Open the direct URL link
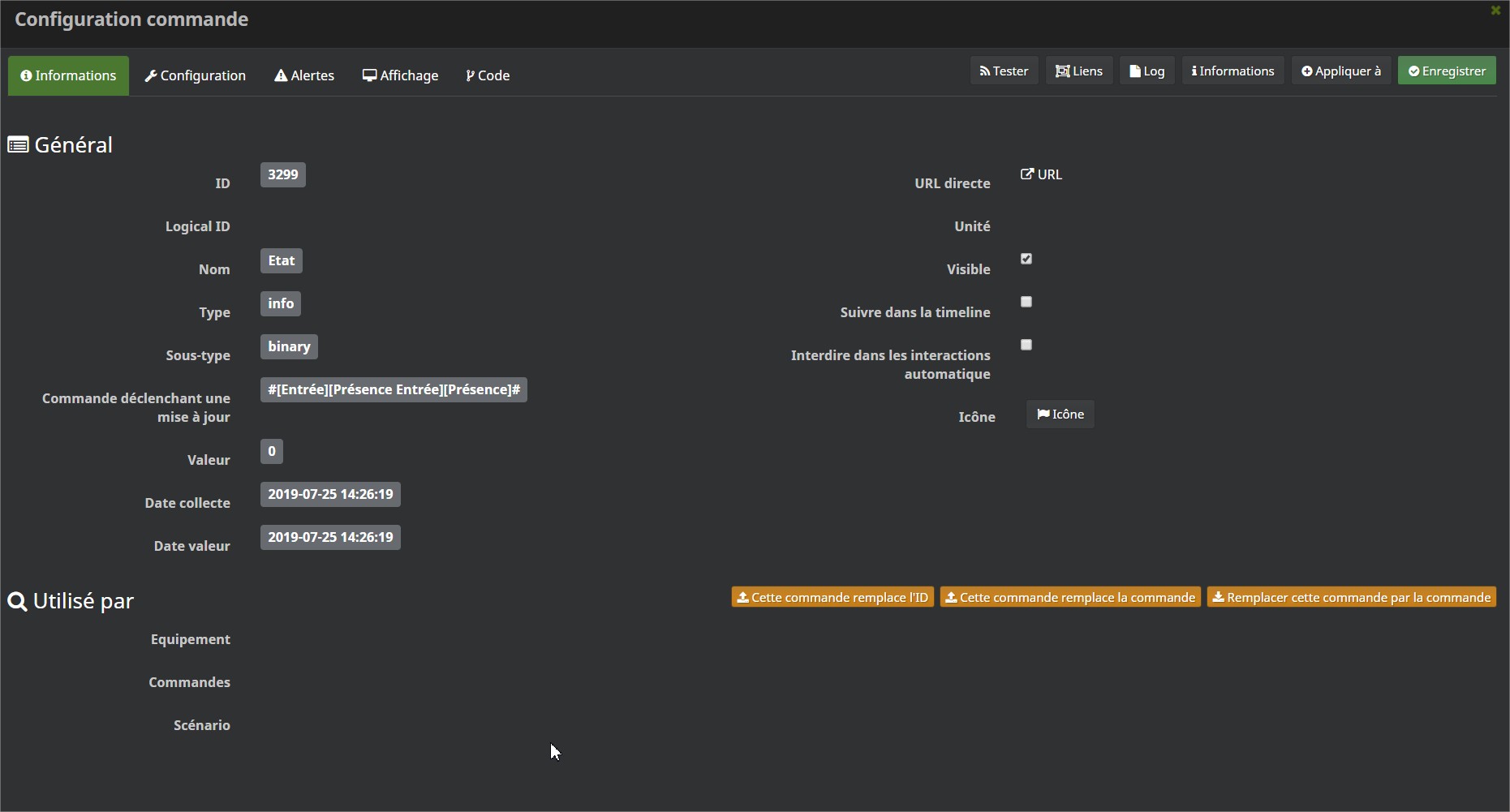This screenshot has width=1510, height=812. click(x=1041, y=174)
